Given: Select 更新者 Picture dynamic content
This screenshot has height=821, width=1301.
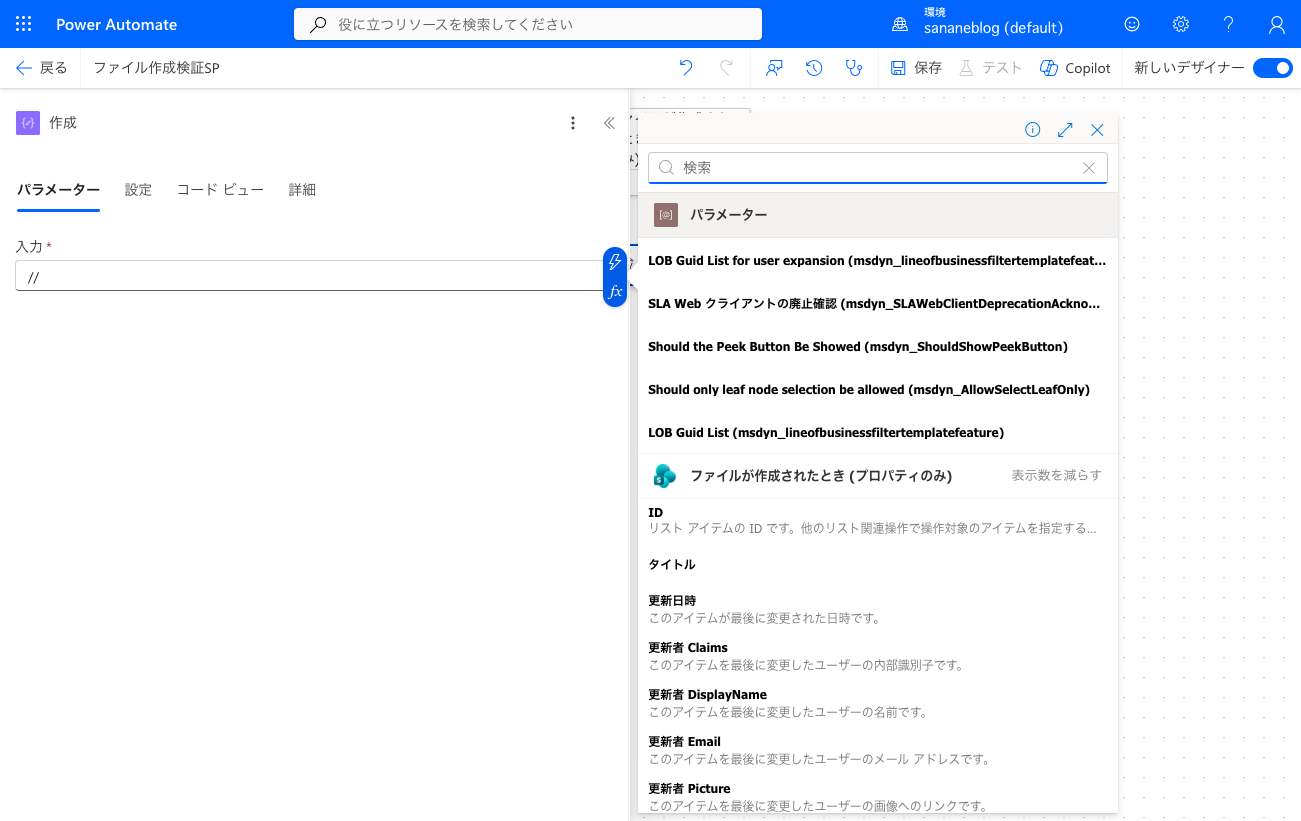Looking at the screenshot, I should [878, 797].
